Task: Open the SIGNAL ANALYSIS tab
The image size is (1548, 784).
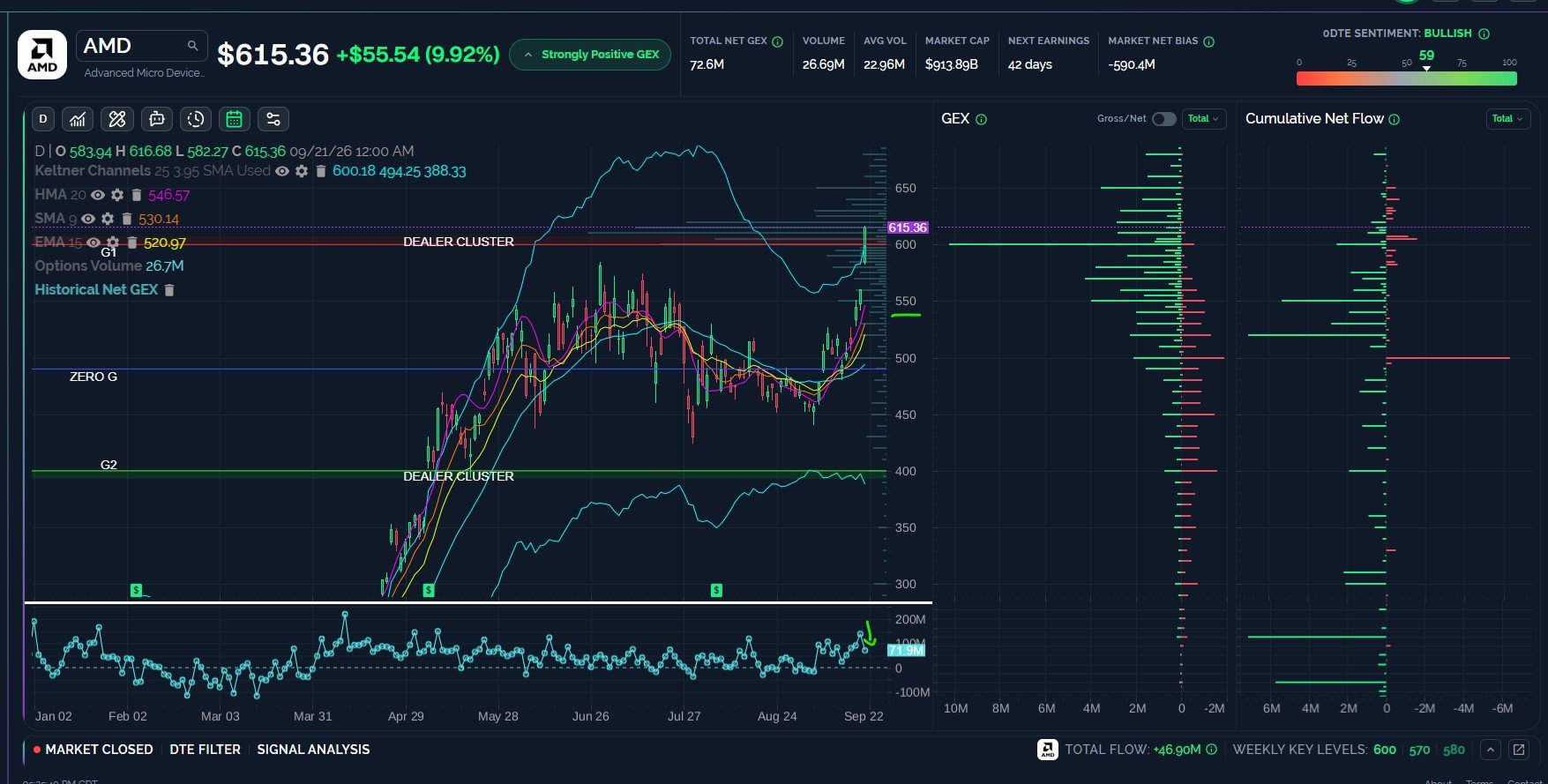Action: click(x=313, y=750)
